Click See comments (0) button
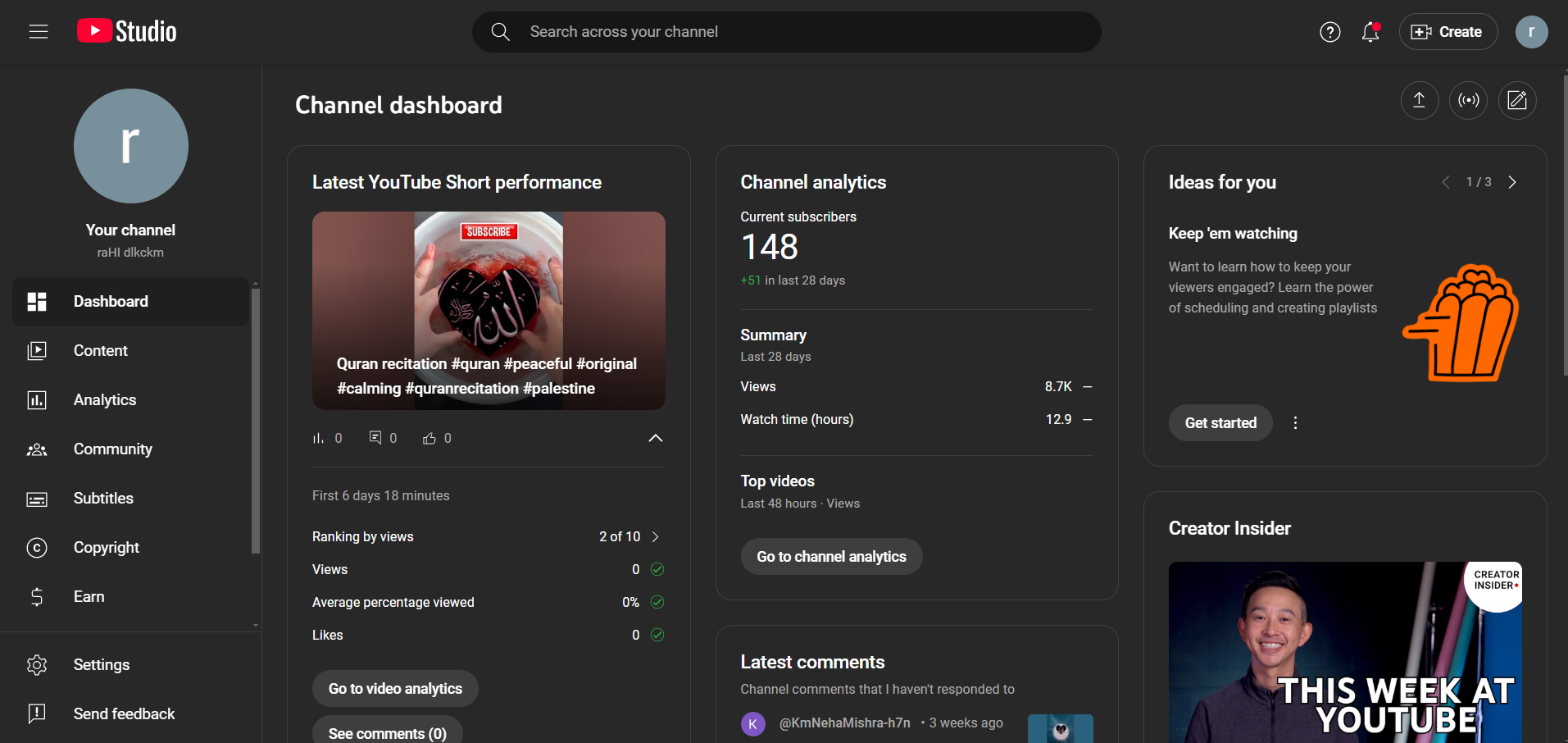 pos(388,730)
